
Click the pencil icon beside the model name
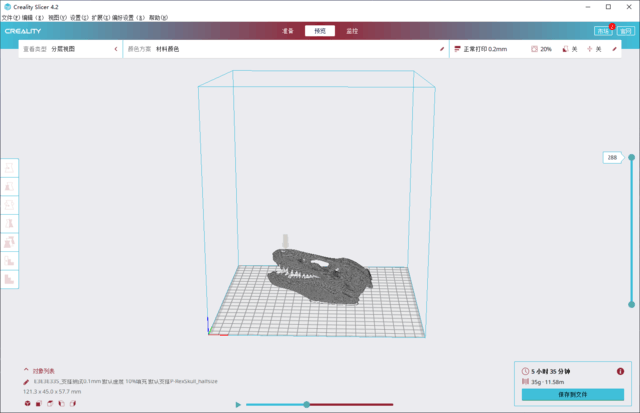(26, 382)
